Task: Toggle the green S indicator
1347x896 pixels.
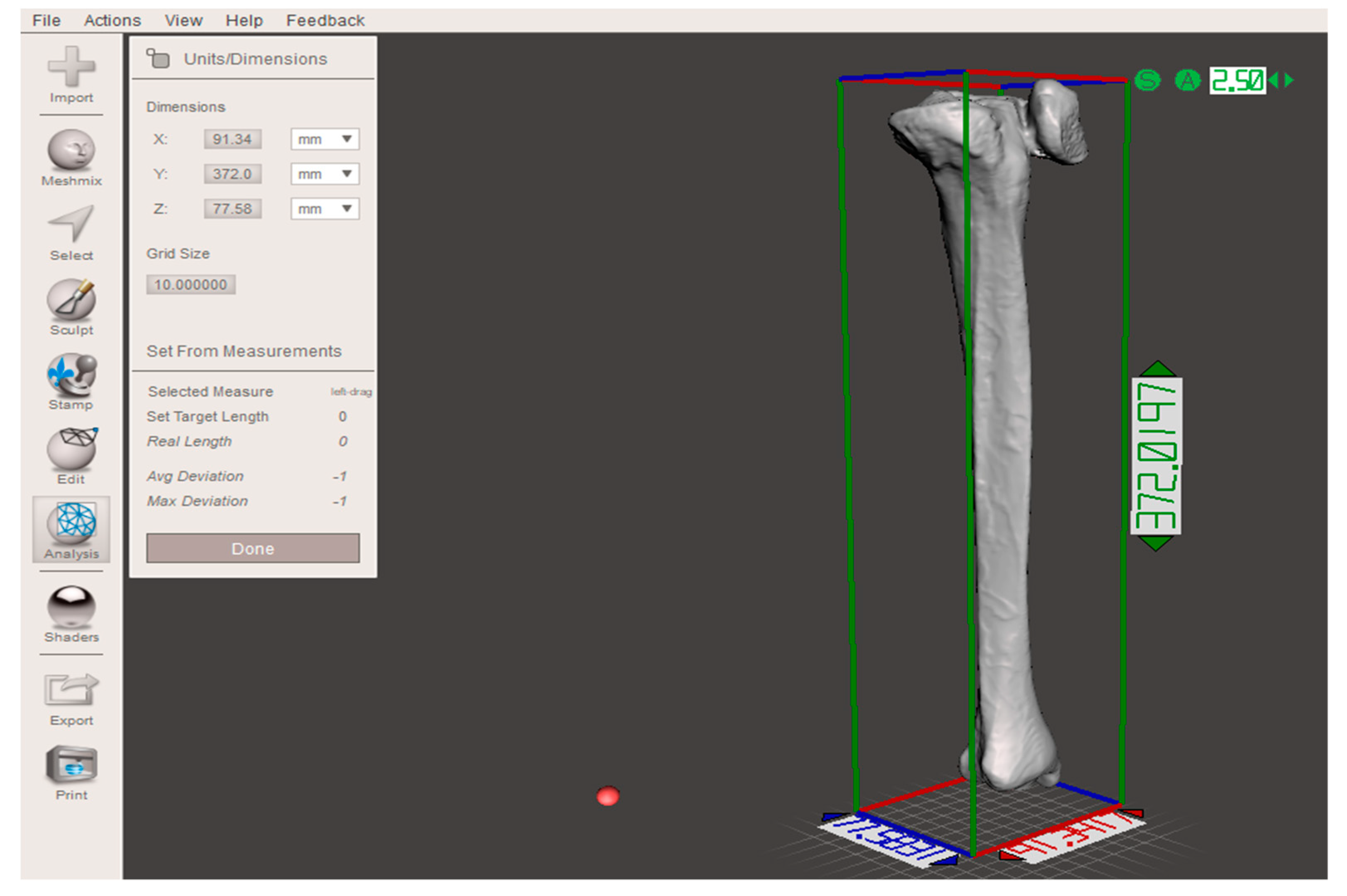Action: pos(1147,81)
